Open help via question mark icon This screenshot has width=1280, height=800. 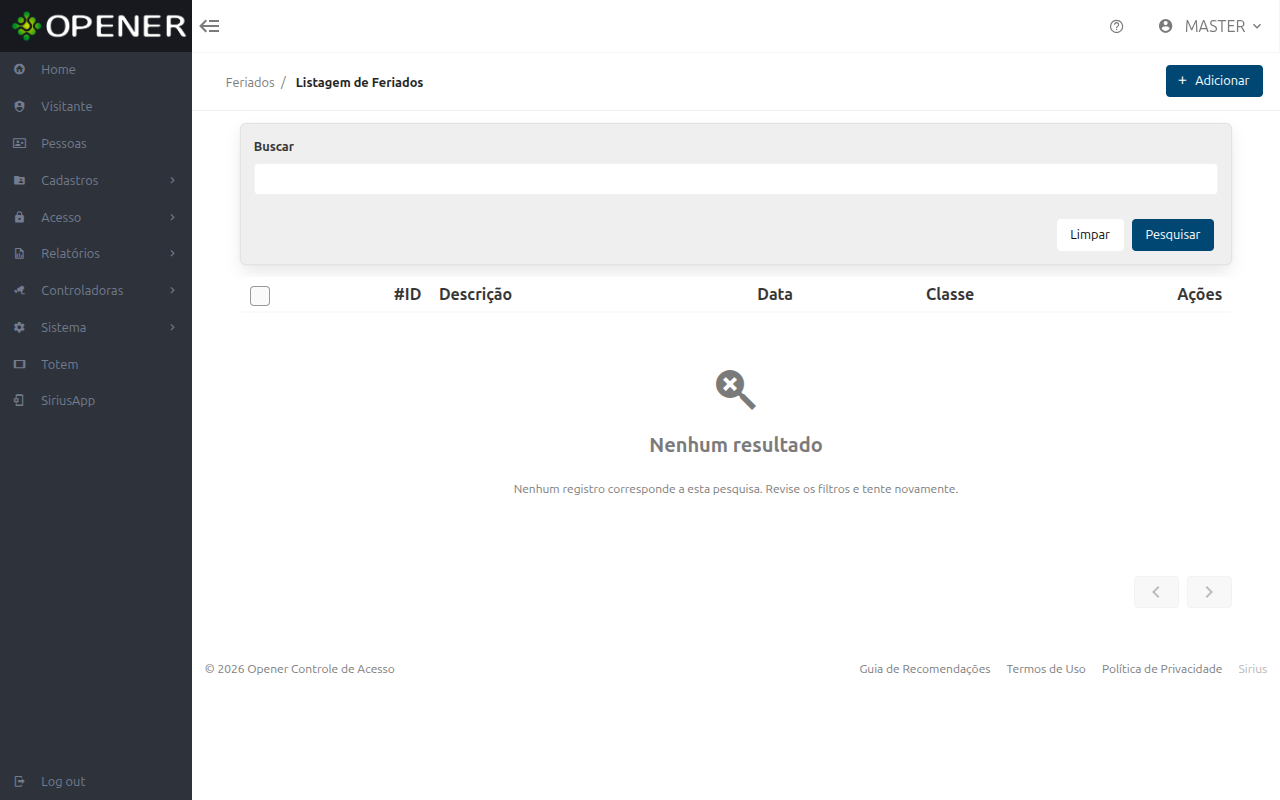click(1117, 27)
